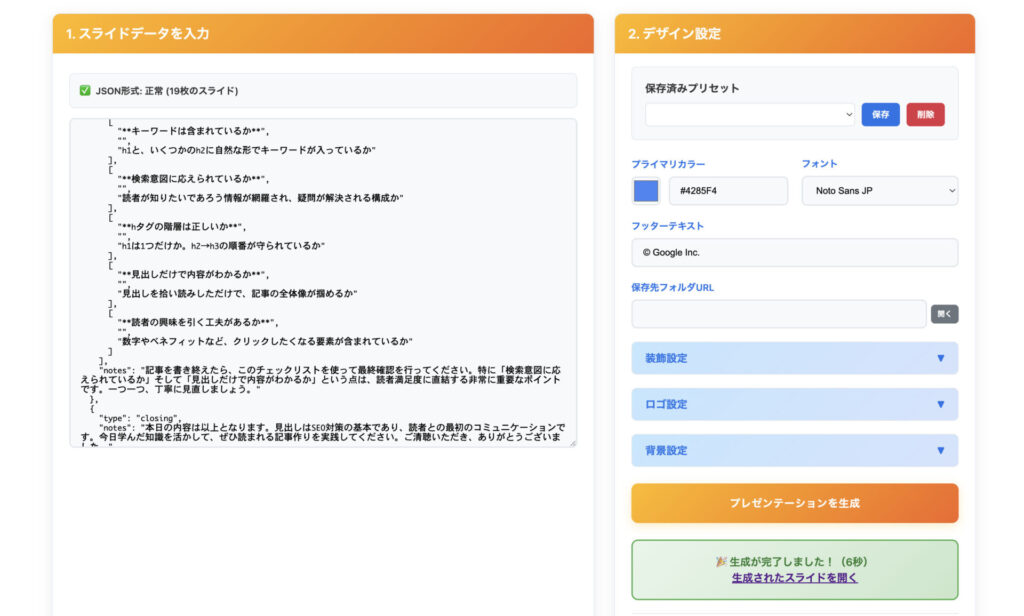
Task: Click the red 削除 button
Action: coord(925,115)
